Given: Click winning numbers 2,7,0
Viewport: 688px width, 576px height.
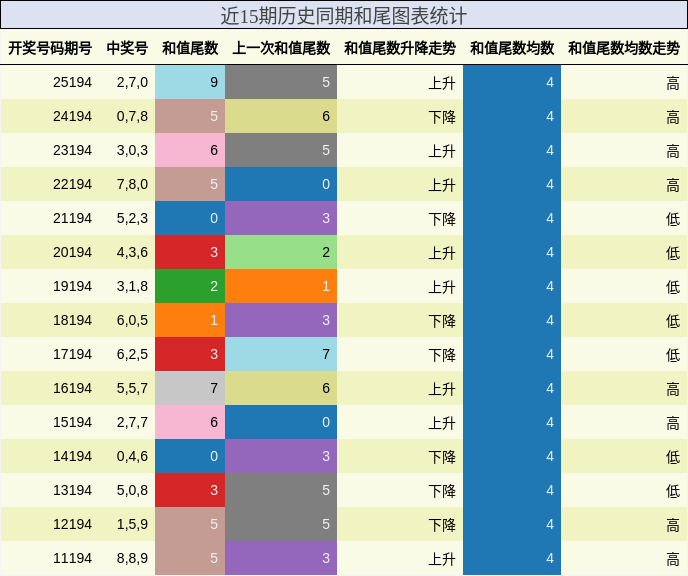Looking at the screenshot, I should tap(132, 82).
